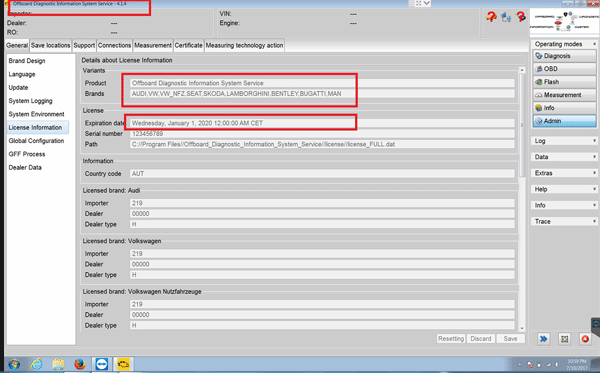Click the Brands field
The width and height of the screenshot is (600, 373).
[322, 94]
